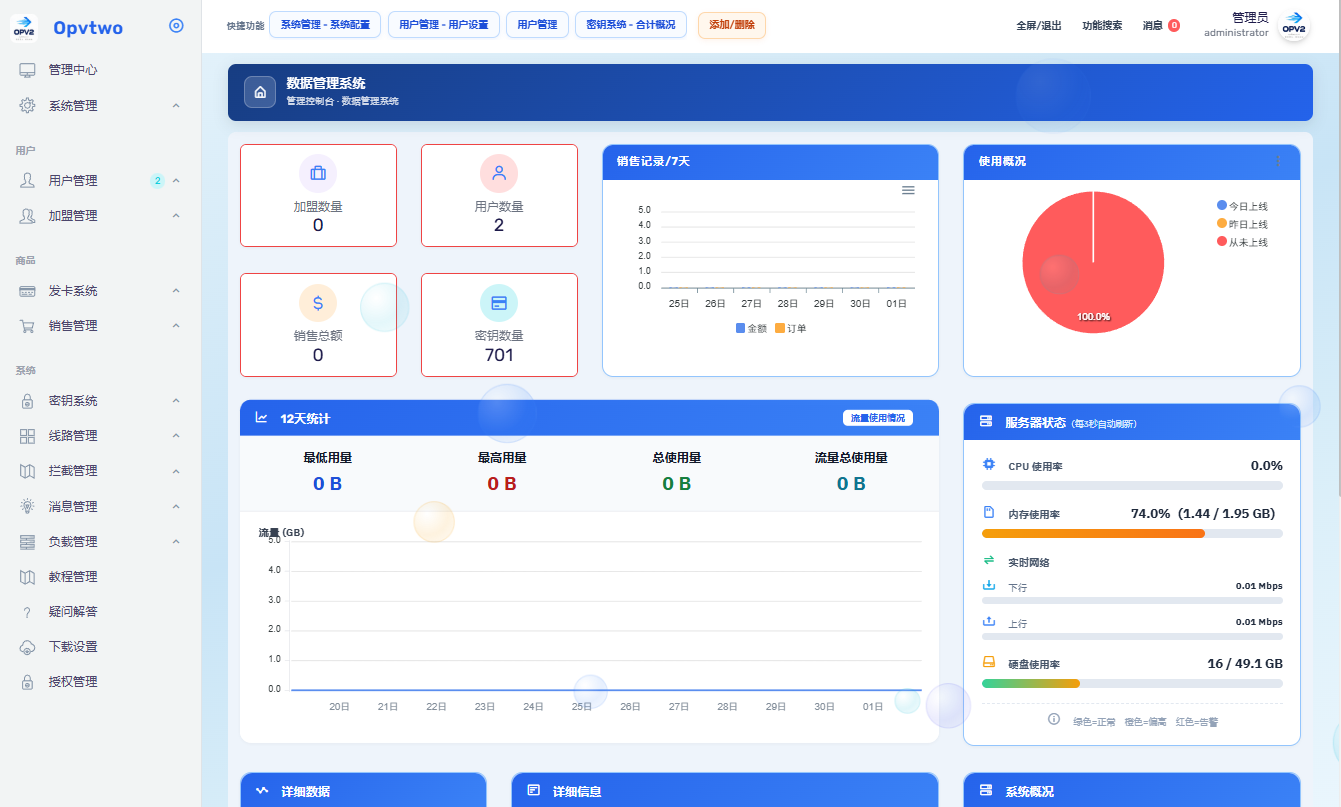Expand the 密钥系统 chevron in sidebar
This screenshot has height=807, width=1341.
pyautogui.click(x=176, y=401)
